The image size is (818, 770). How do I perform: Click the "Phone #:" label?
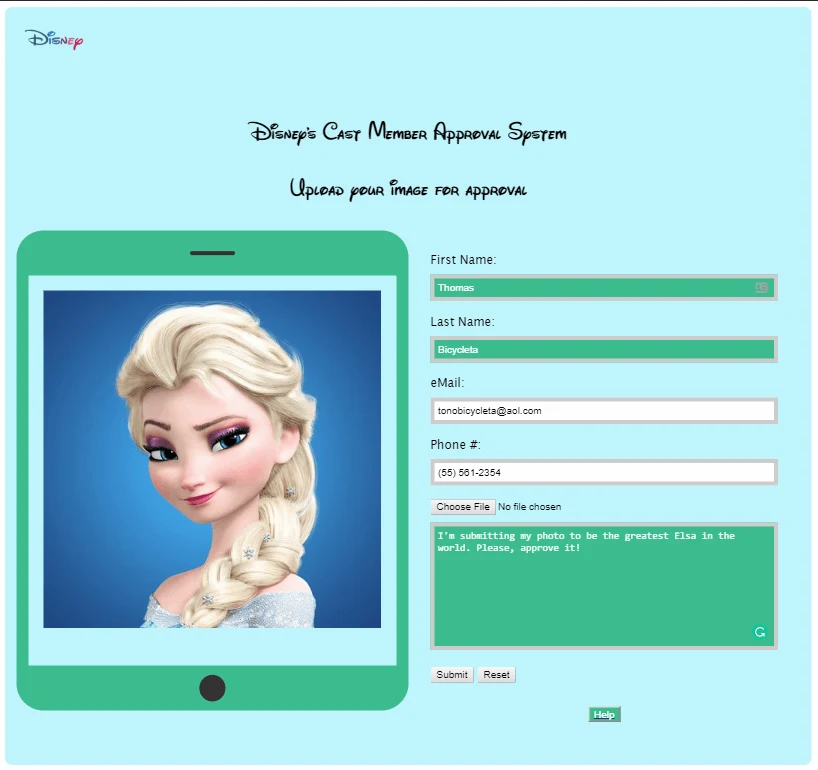[x=455, y=444]
